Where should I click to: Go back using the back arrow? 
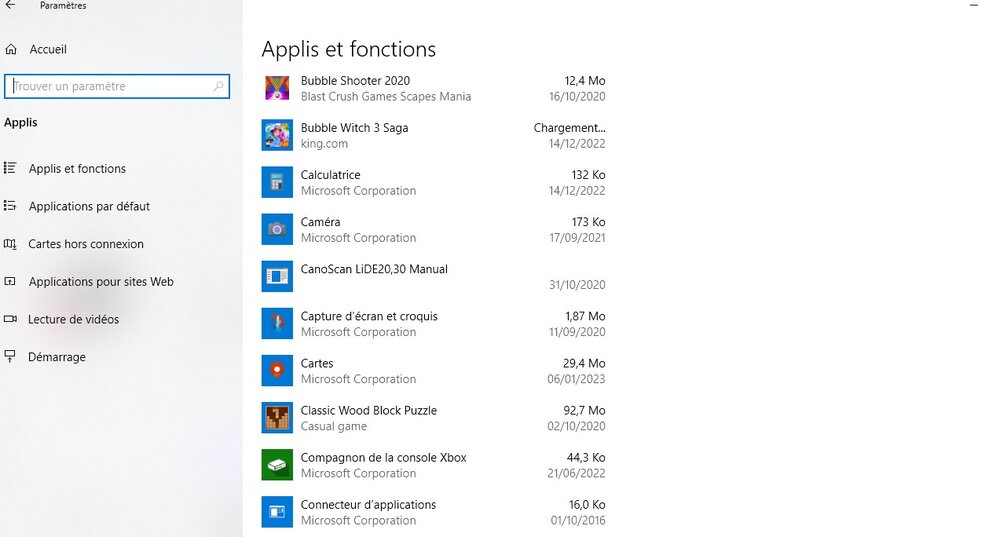[x=11, y=6]
